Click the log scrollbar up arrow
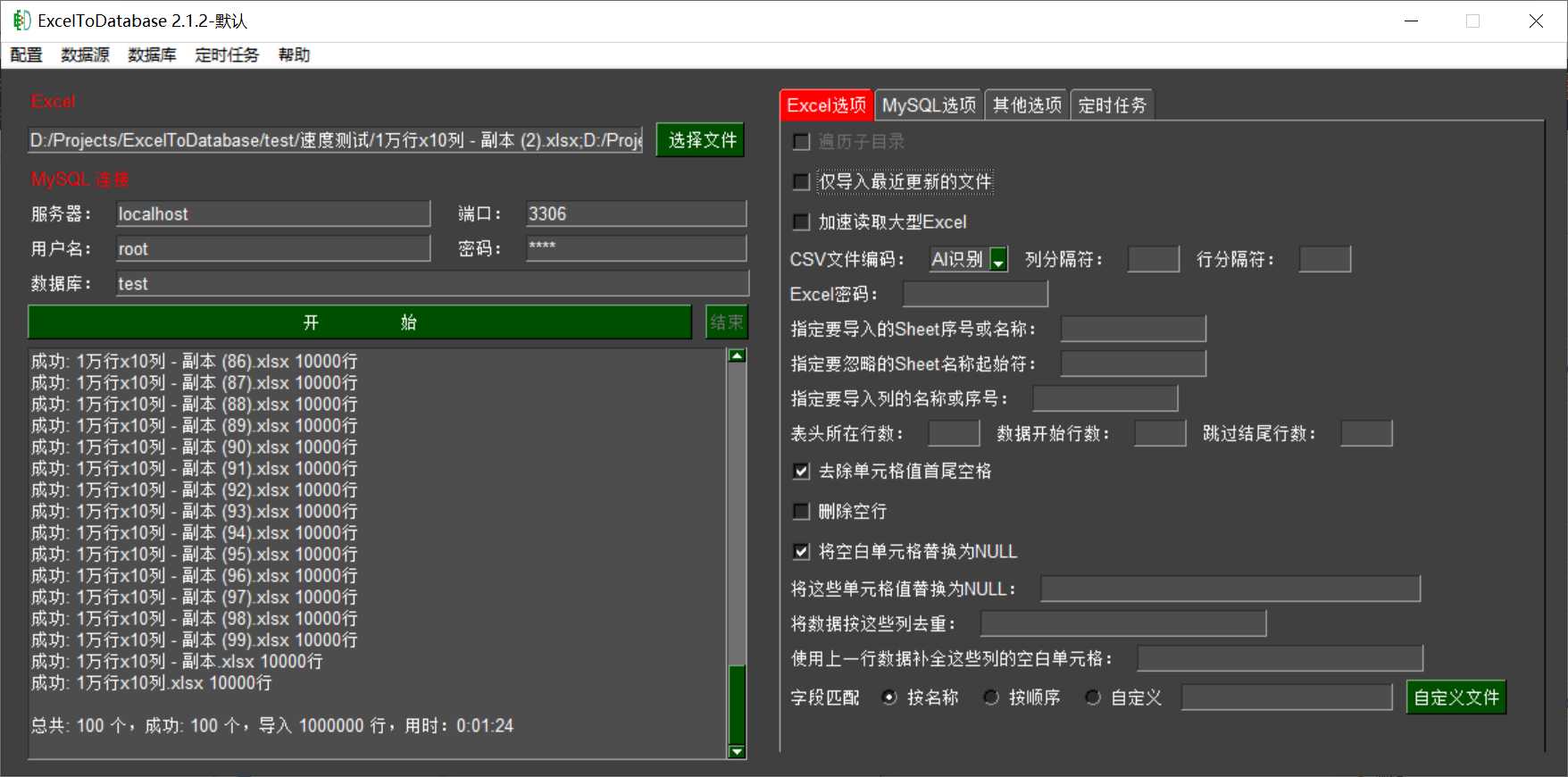This screenshot has width=1568, height=777. pyautogui.click(x=737, y=356)
